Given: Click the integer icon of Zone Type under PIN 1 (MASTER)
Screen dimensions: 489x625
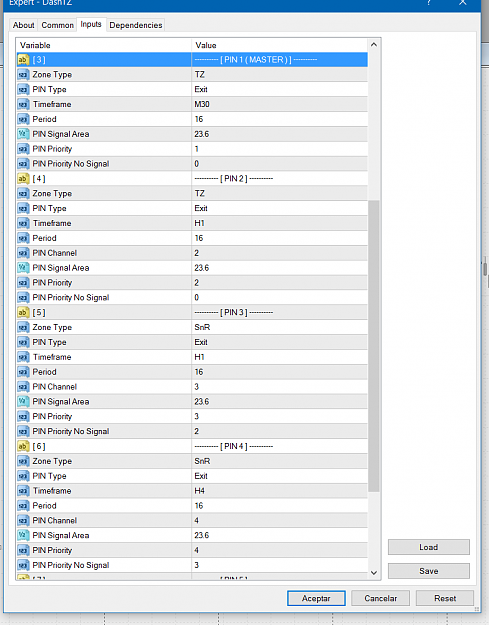Looking at the screenshot, I should point(23,75).
